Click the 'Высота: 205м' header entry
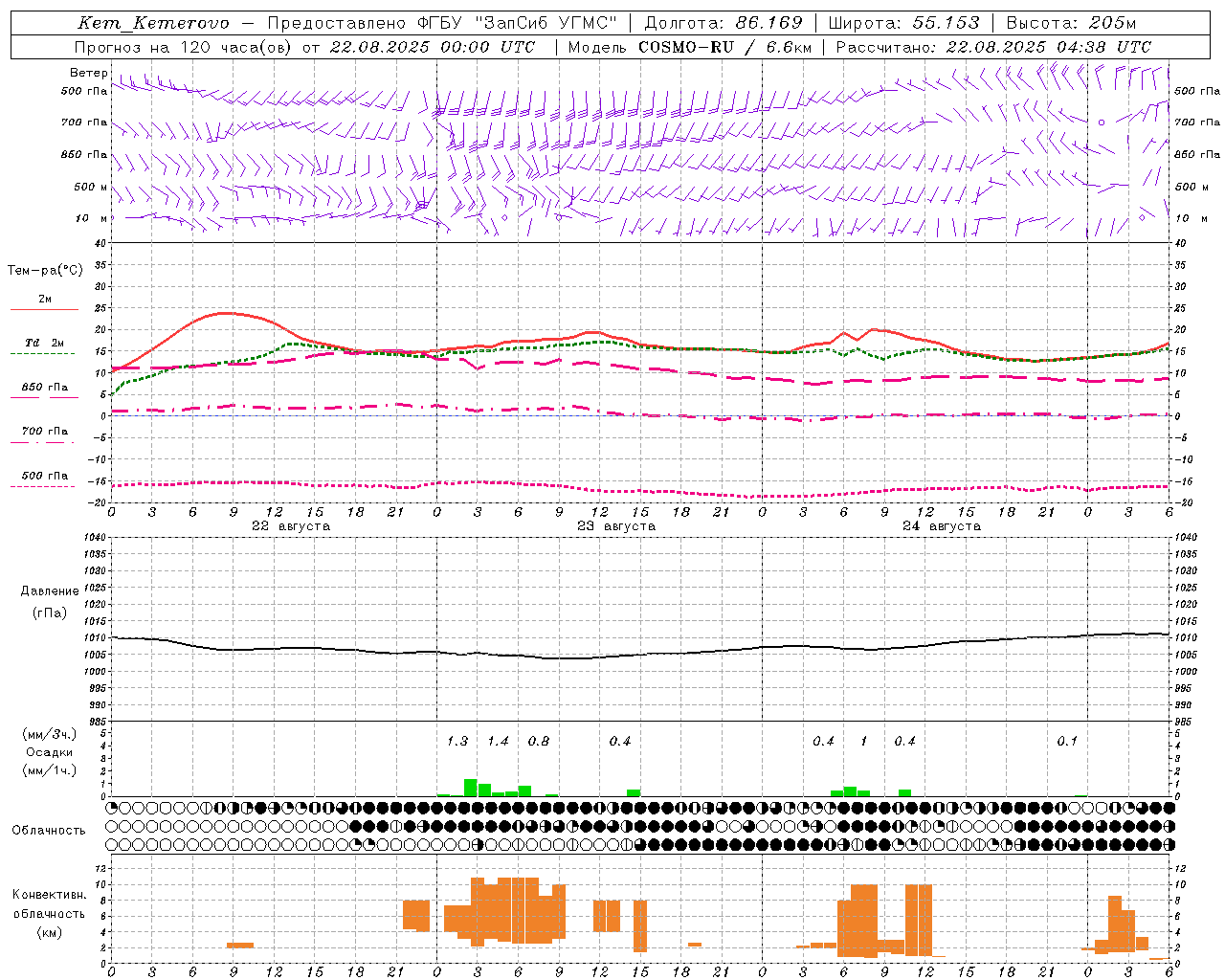The width and height of the screenshot is (1225, 980). click(x=1071, y=23)
